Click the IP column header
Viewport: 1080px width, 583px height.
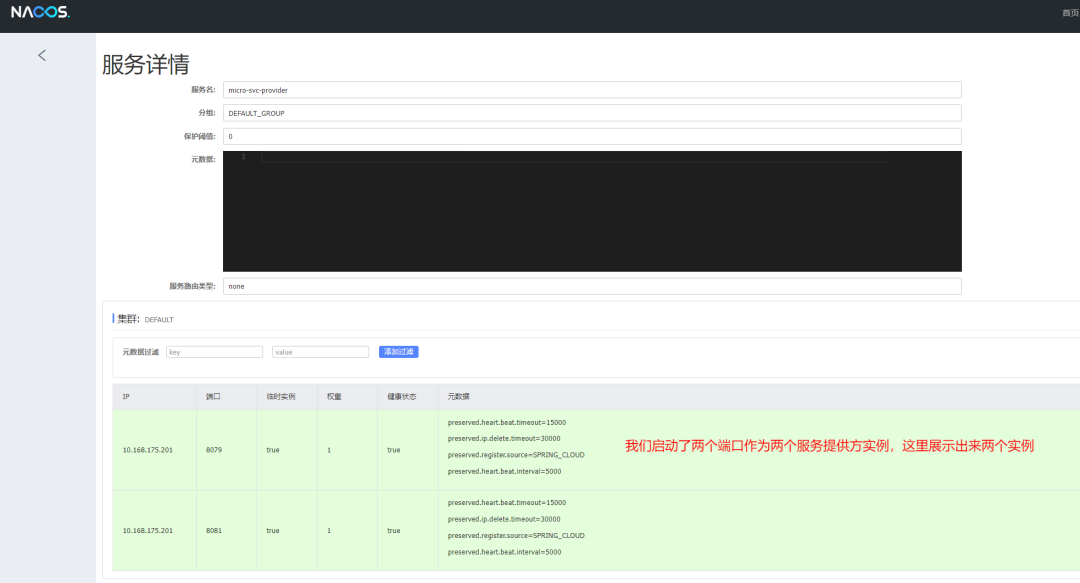point(127,397)
